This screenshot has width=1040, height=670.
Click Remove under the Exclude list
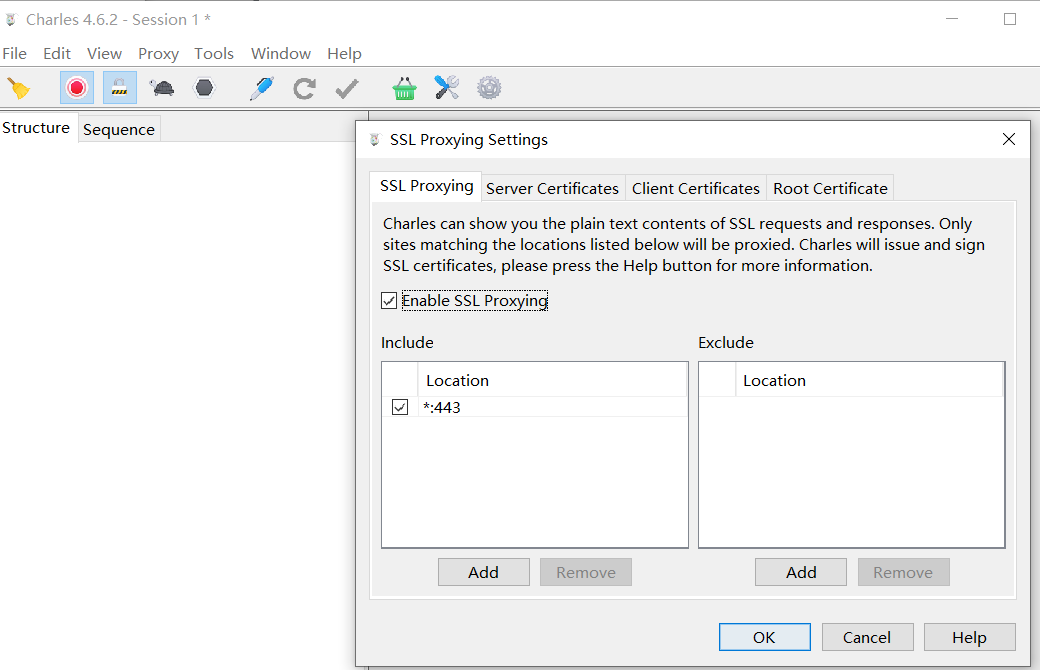[903, 572]
